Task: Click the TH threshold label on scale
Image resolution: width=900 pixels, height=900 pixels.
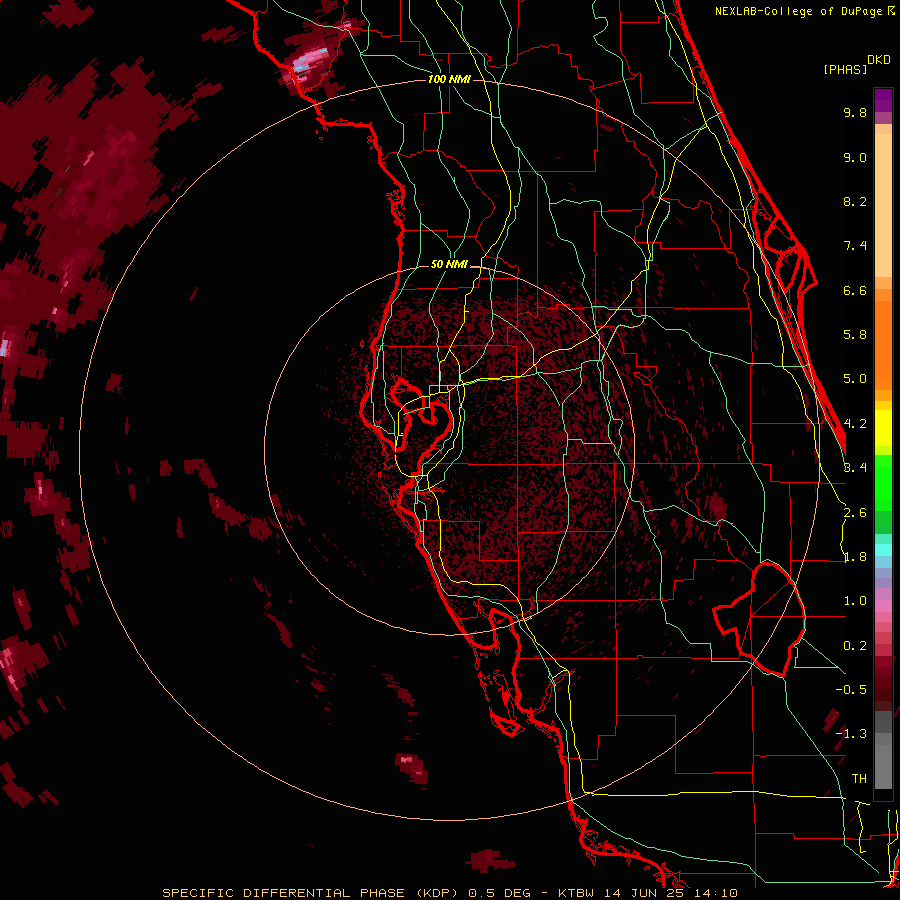Action: point(859,778)
